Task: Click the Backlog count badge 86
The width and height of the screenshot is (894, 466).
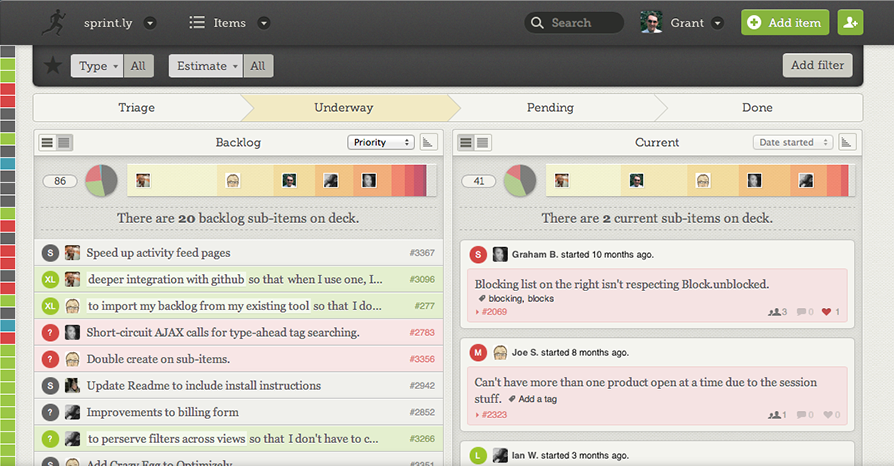Action: tap(60, 181)
